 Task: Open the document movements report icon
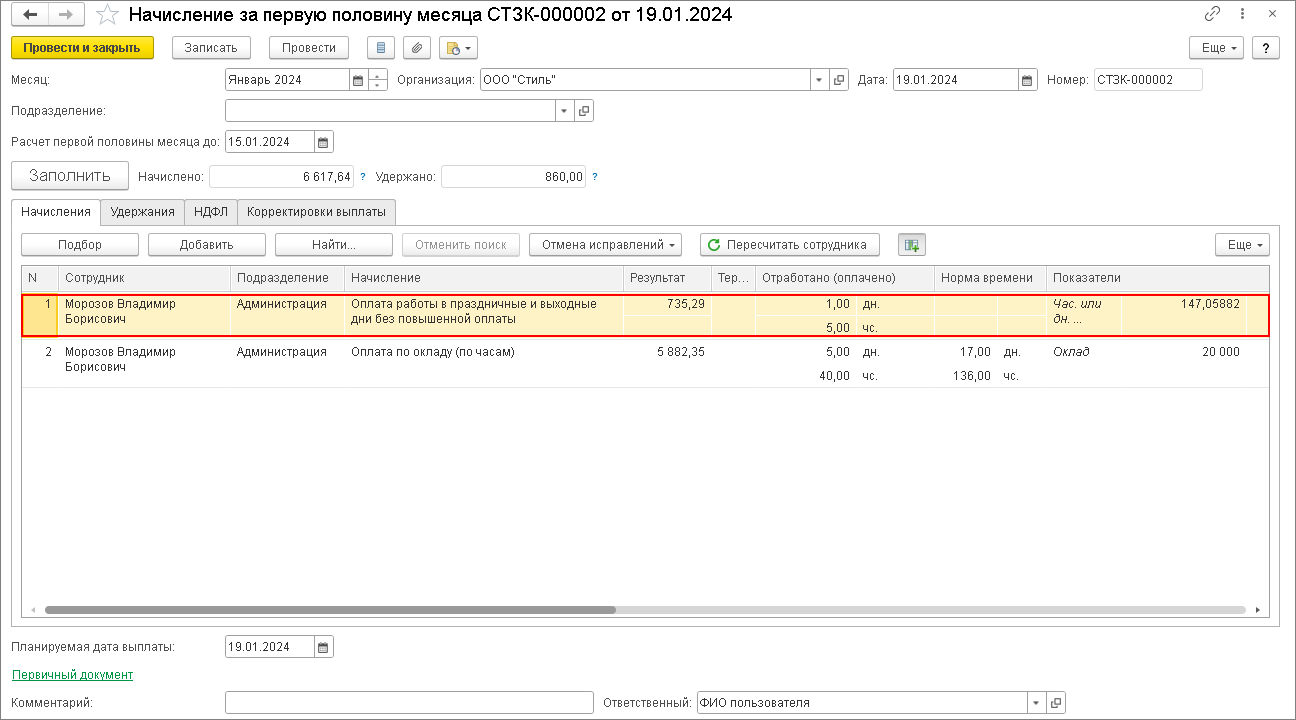[x=381, y=48]
